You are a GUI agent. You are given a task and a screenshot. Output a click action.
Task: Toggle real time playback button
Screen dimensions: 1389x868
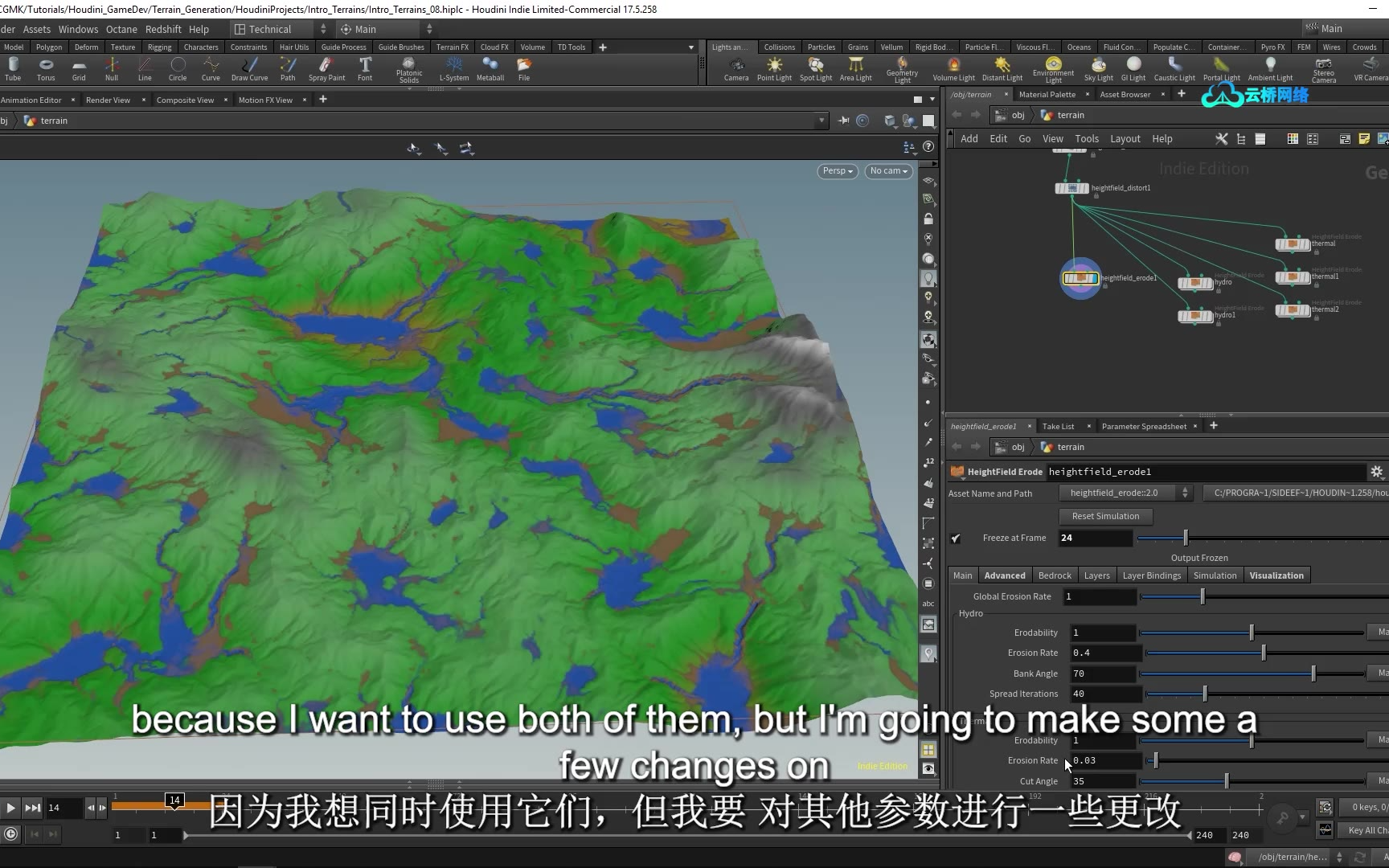pyautogui.click(x=10, y=834)
